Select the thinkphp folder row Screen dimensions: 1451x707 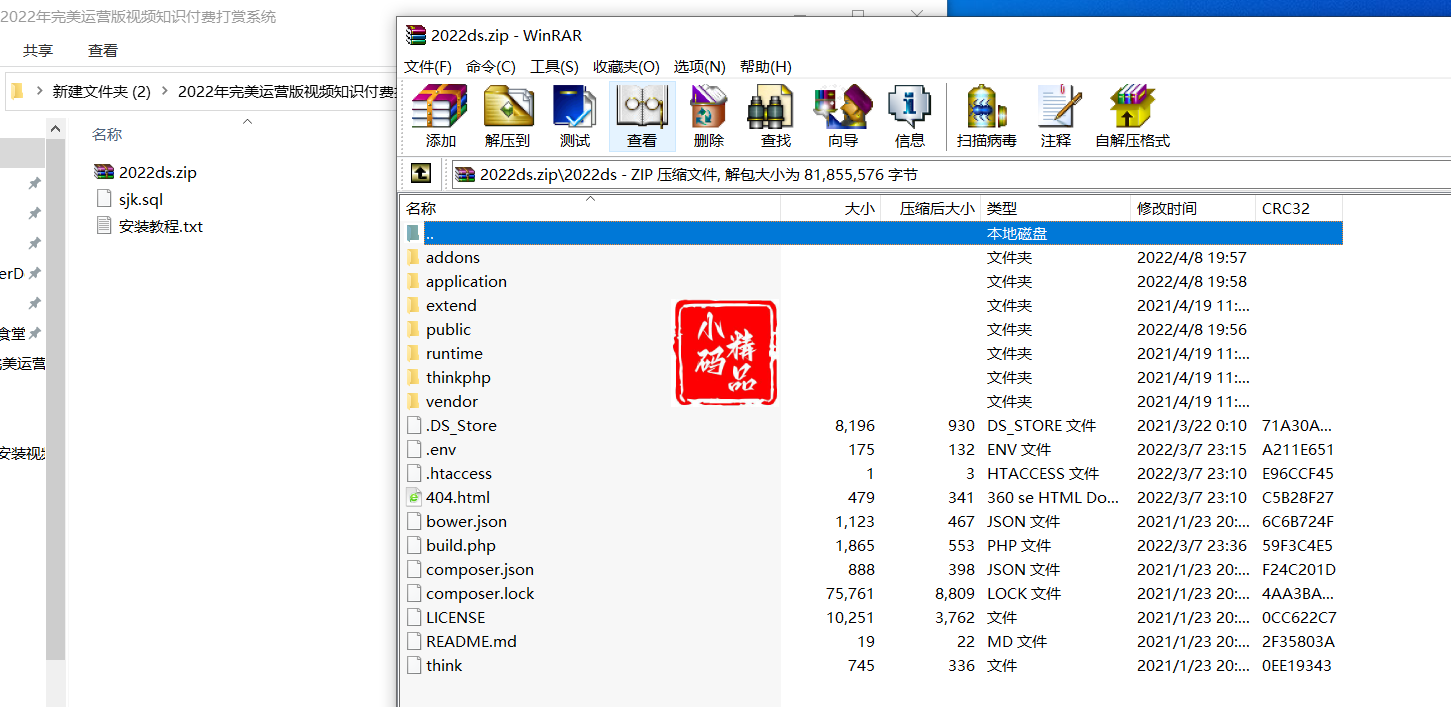pyautogui.click(x=871, y=377)
